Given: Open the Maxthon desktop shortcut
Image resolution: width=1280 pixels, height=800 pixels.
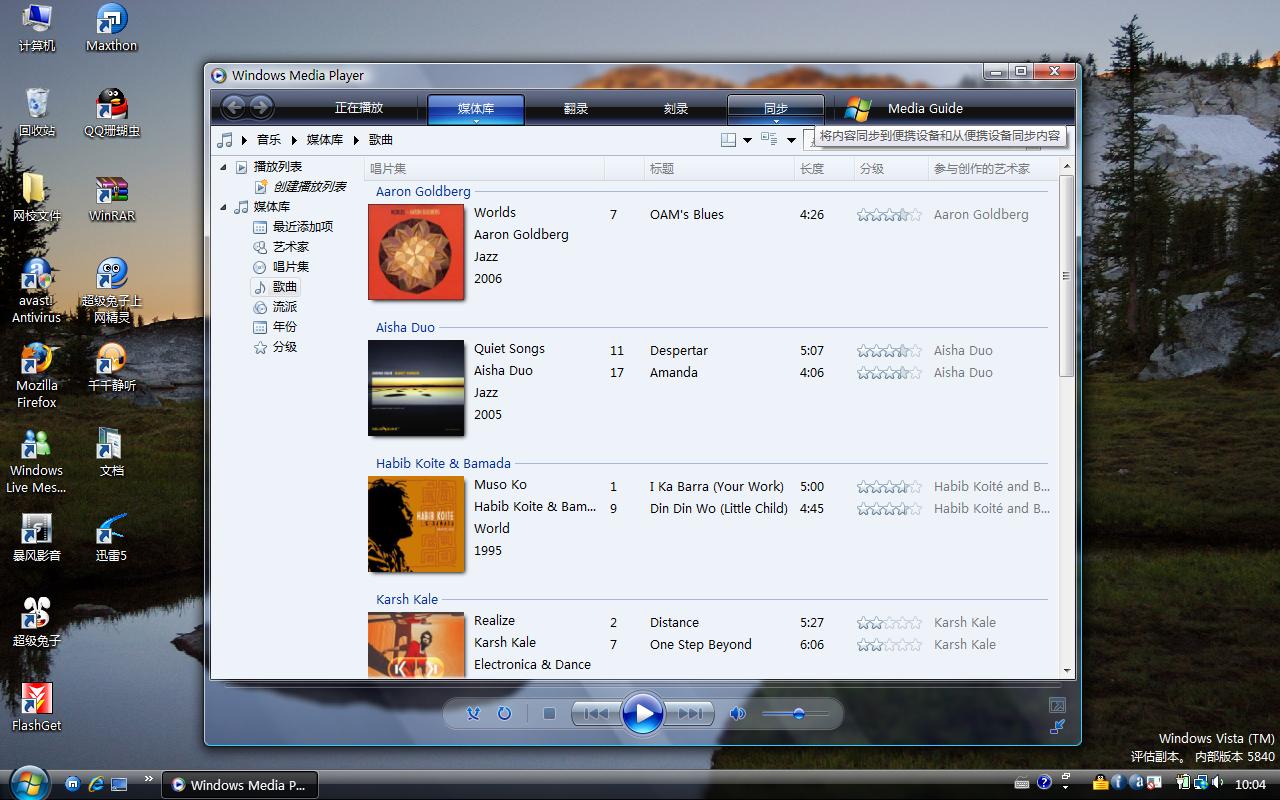Looking at the screenshot, I should click(111, 28).
